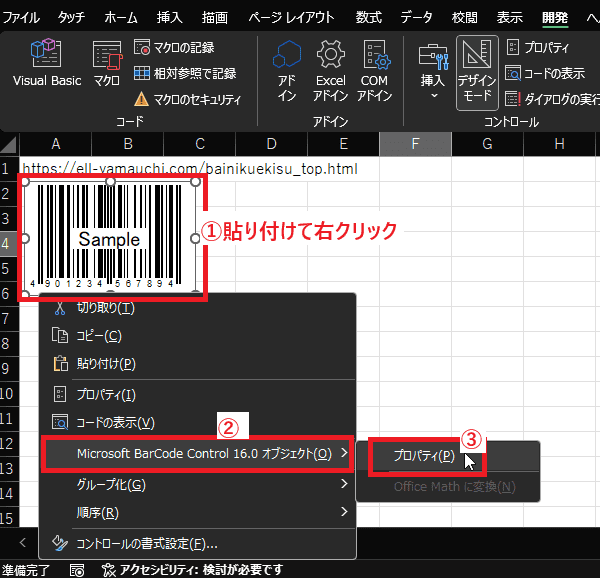Viewport: 600px width, 578px height.
Task: Open the Visual Basic editor
Action: point(46,65)
